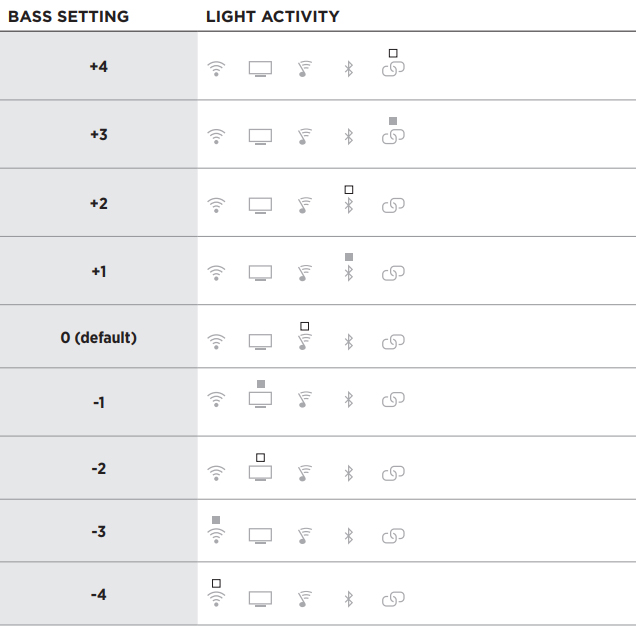Screen dimensions: 636x627
Task: Click the Wi-Fi icon in the +4 row
Action: point(216,69)
